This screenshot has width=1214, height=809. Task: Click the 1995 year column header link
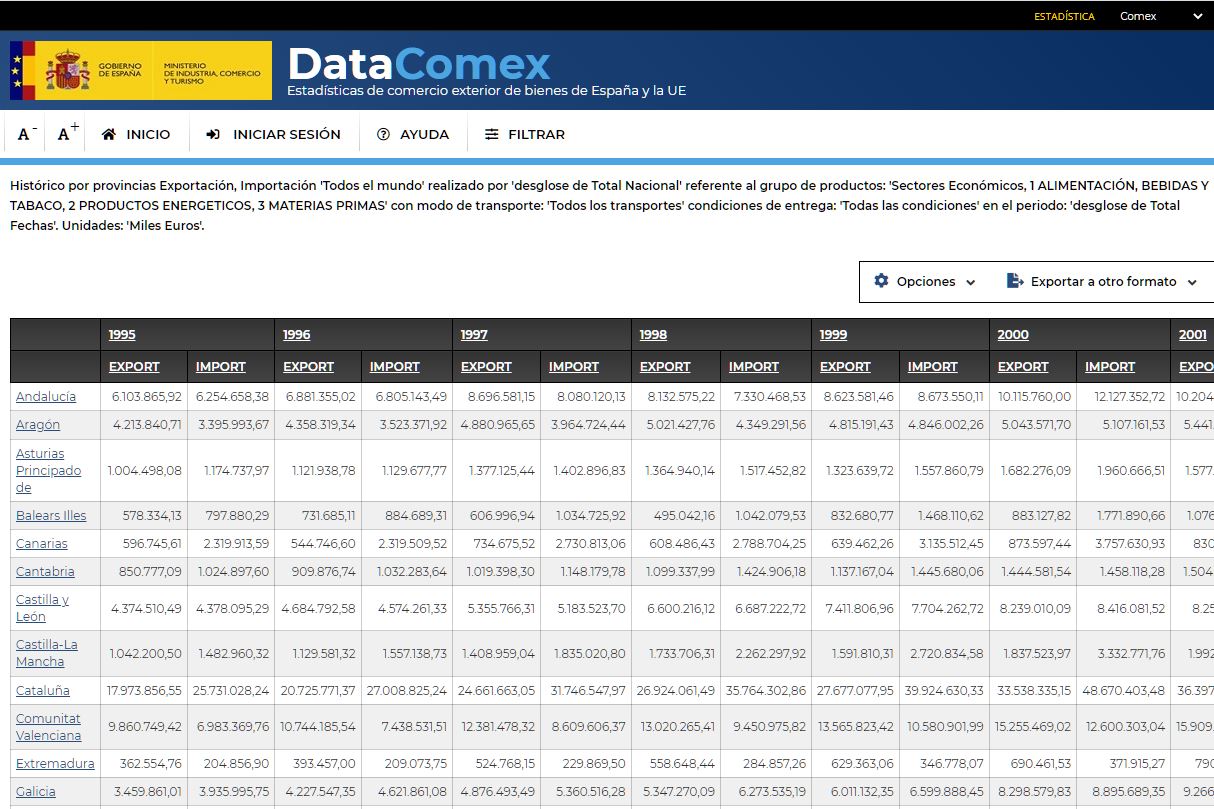tap(120, 334)
